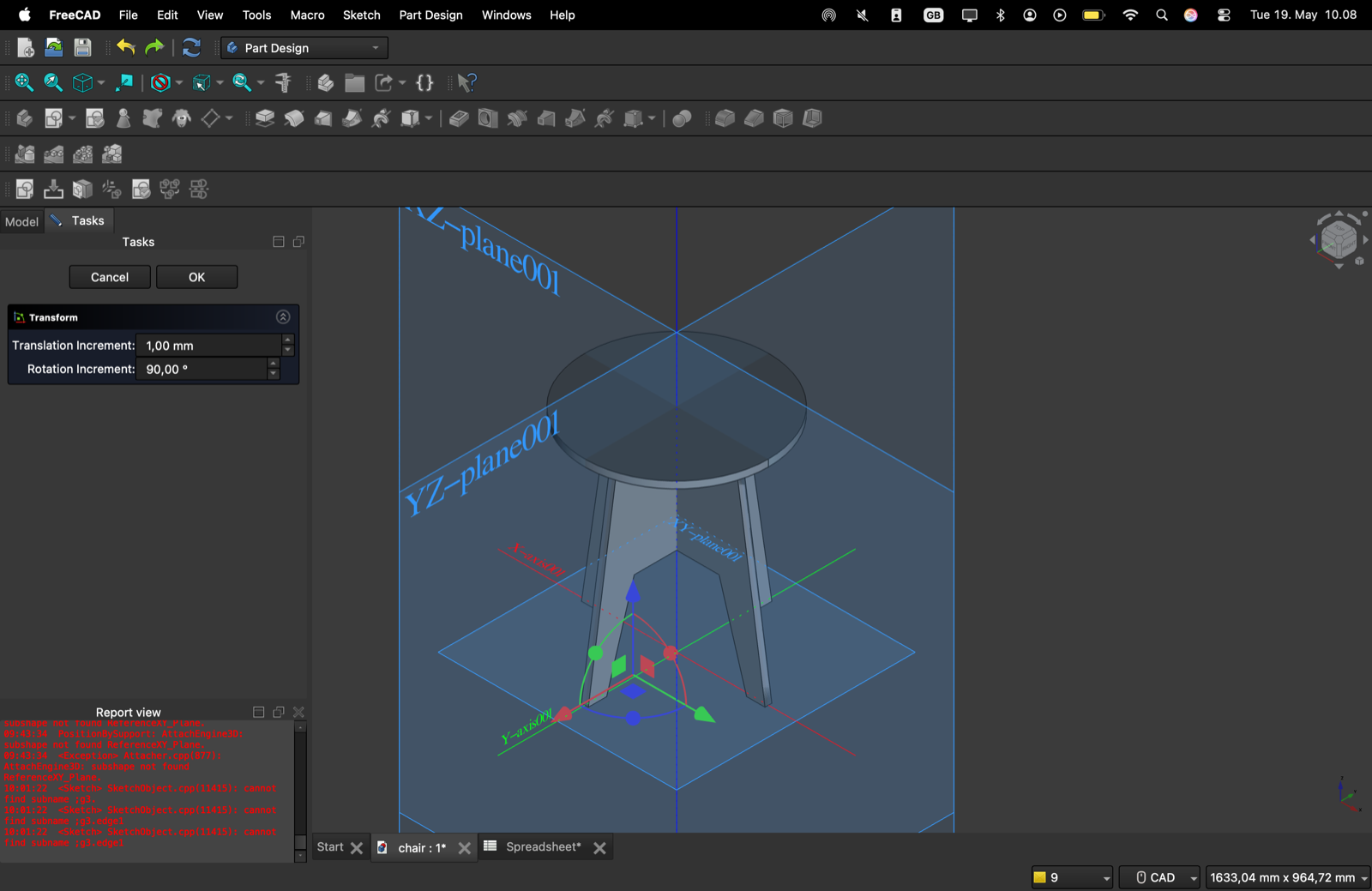Close the Report view panel

coord(299,712)
